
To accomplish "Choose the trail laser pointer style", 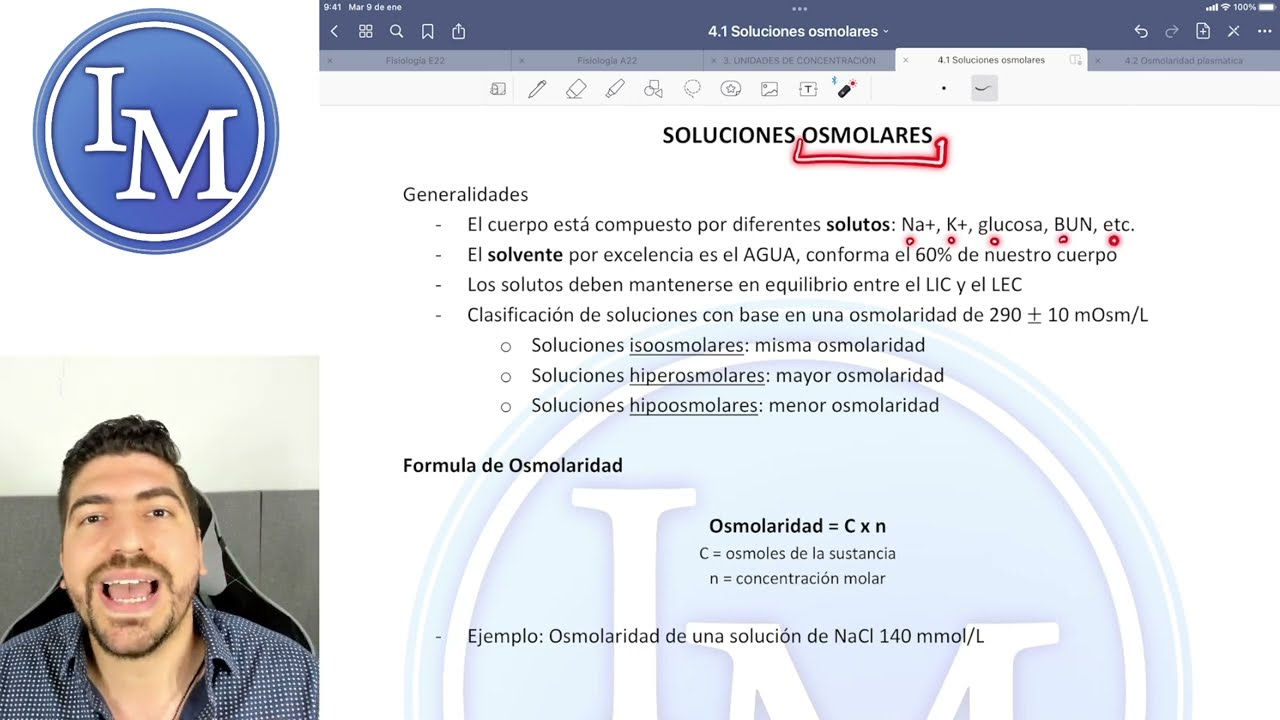I will tap(984, 89).
